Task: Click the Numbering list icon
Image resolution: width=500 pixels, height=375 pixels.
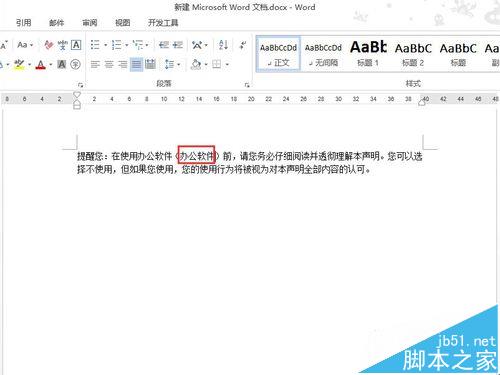Action: 116,45
